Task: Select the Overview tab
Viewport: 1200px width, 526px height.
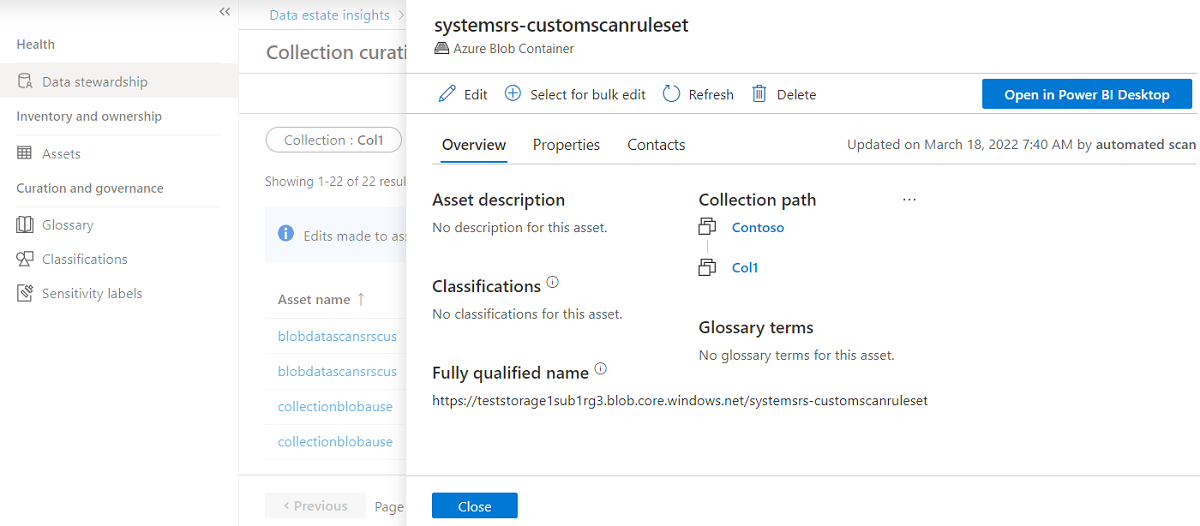Action: 474,145
